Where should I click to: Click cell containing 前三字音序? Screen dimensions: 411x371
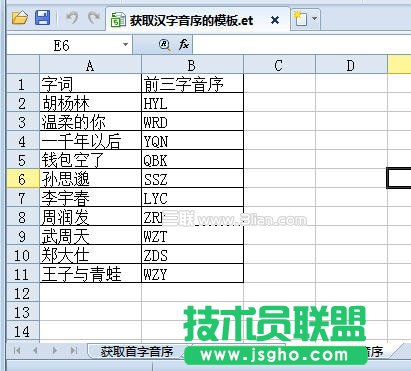coord(192,84)
